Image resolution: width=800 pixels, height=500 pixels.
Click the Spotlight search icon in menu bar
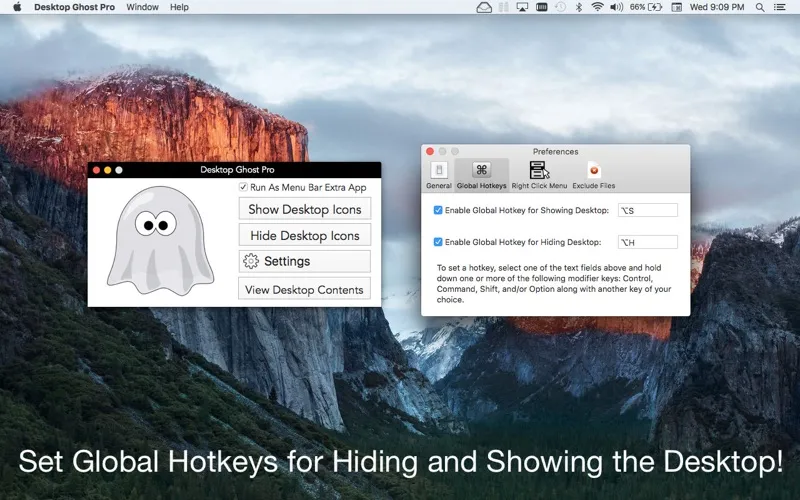[760, 7]
